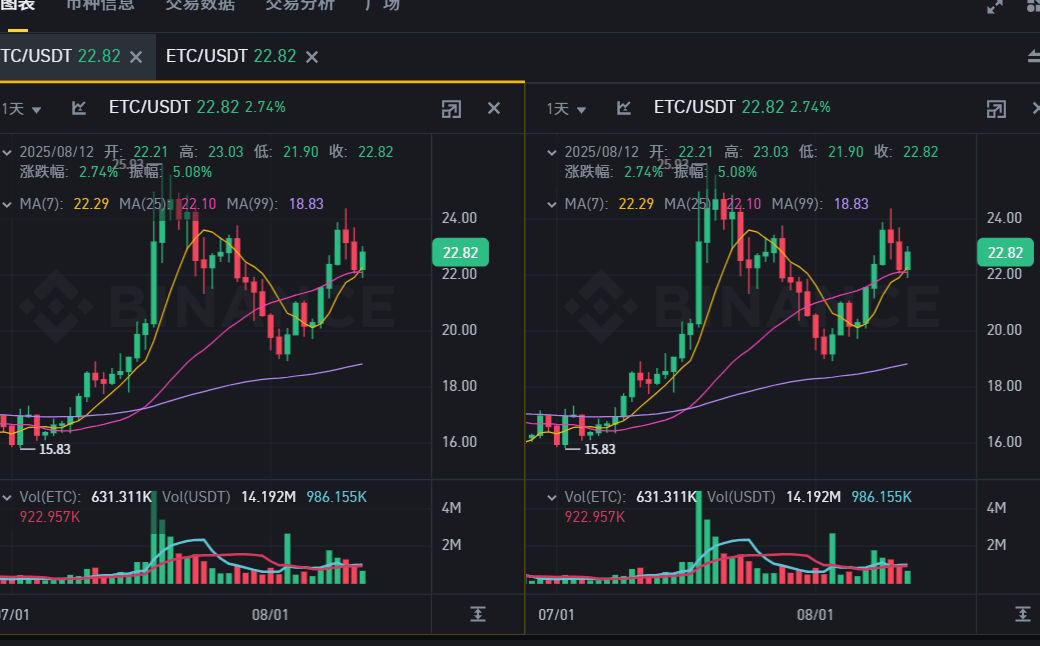Click the ETC/USDT symbol name in left panel
1040x646 pixels.
coord(149,107)
